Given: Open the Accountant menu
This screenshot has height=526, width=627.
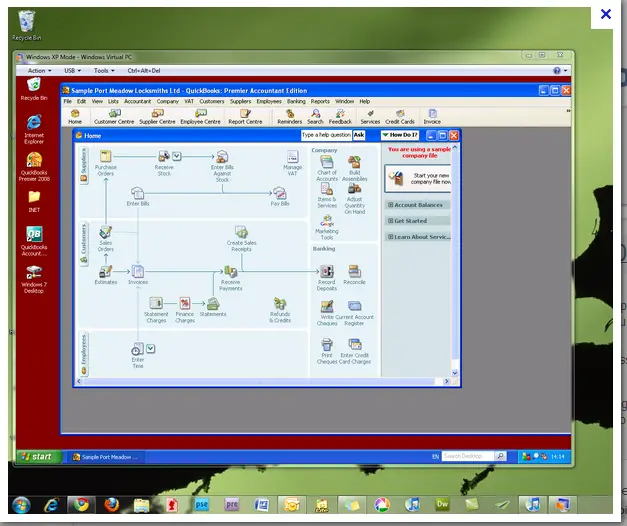Looking at the screenshot, I should tap(138, 102).
